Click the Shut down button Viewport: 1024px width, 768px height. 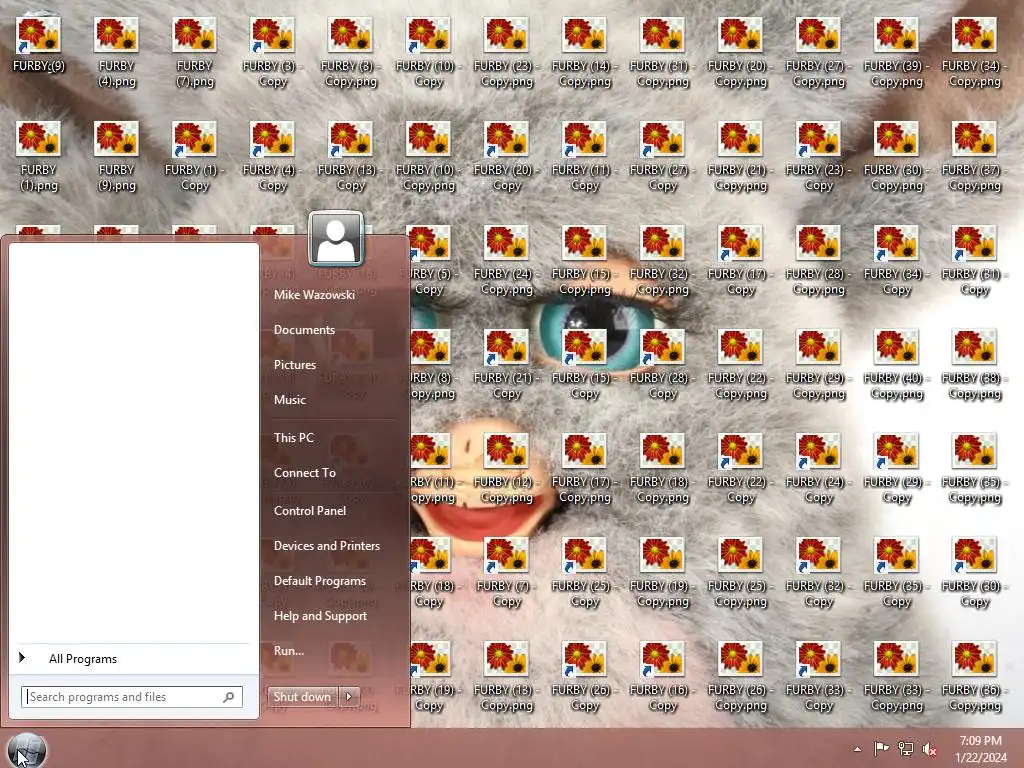[302, 697]
